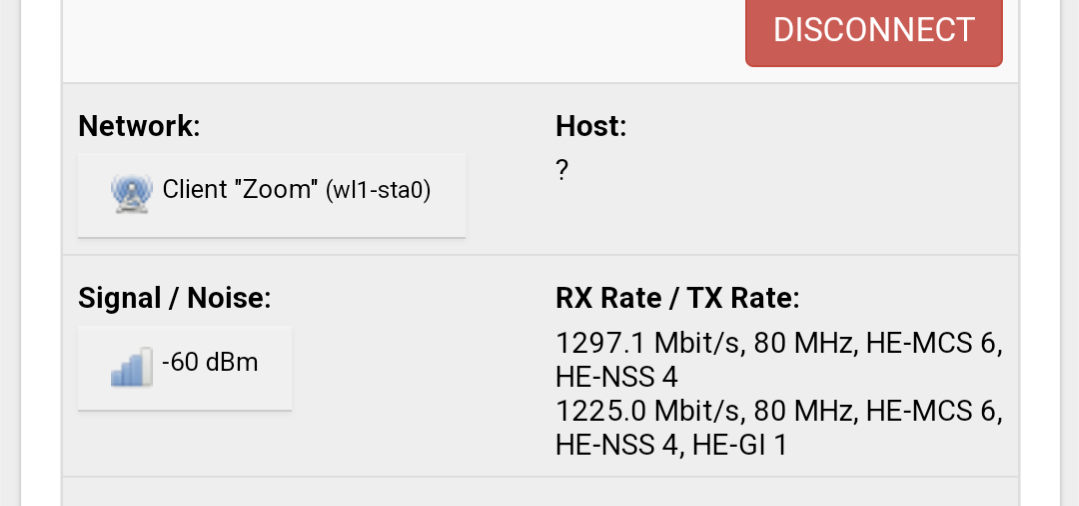
Task: Click the RX Rate / TX Rate: heading
Action: click(678, 299)
